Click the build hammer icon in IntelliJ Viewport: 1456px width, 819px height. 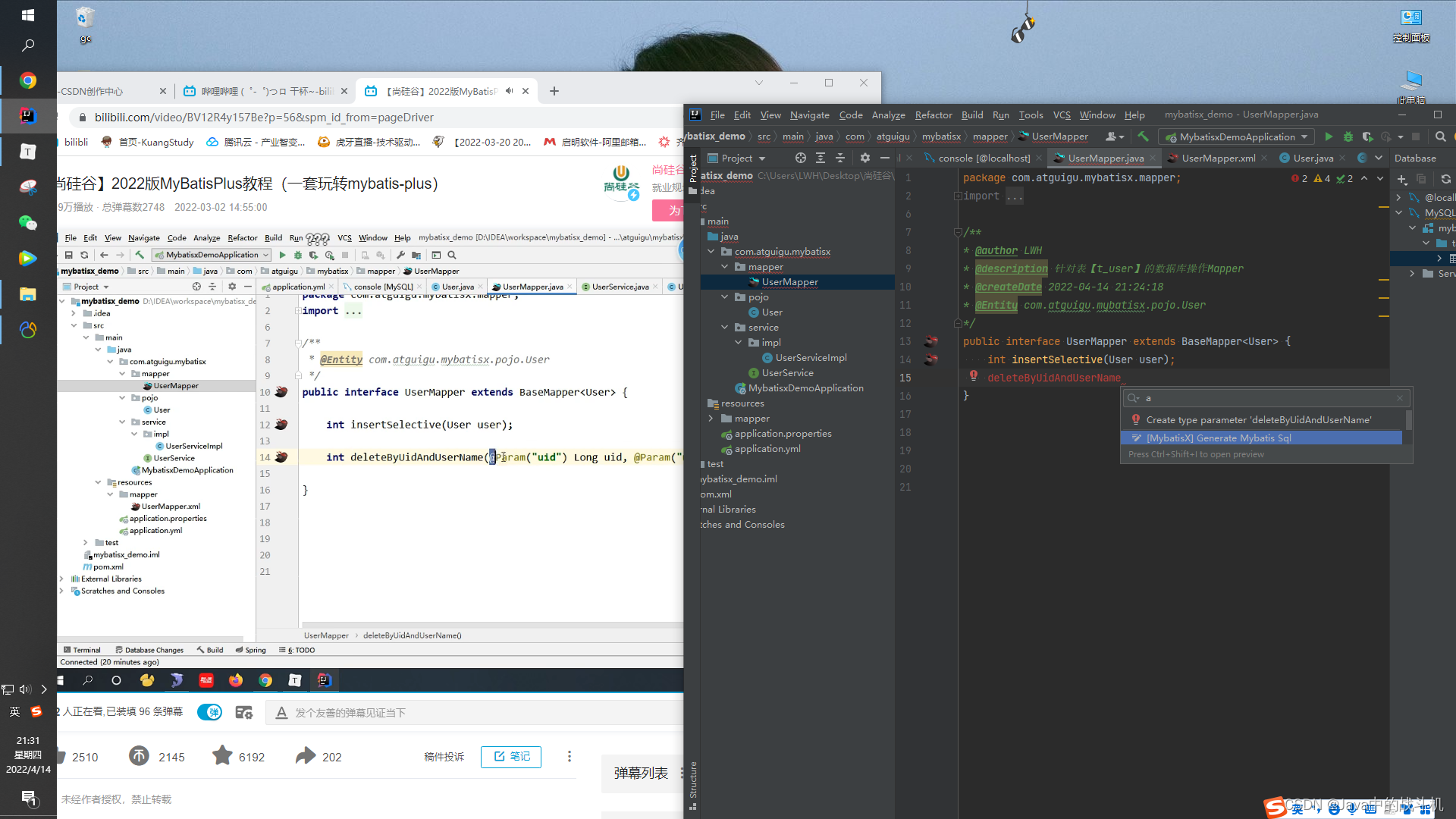pyautogui.click(x=1143, y=136)
